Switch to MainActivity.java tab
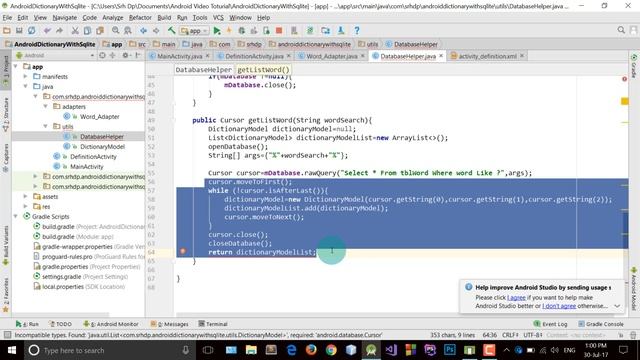Viewport: 640px width, 360px height. pyautogui.click(x=179, y=56)
